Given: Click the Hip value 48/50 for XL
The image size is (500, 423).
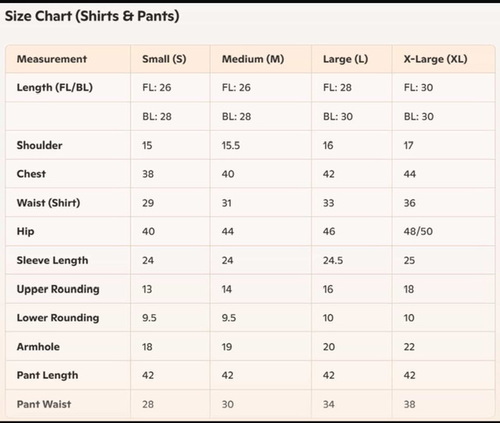Looking at the screenshot, I should (418, 231).
